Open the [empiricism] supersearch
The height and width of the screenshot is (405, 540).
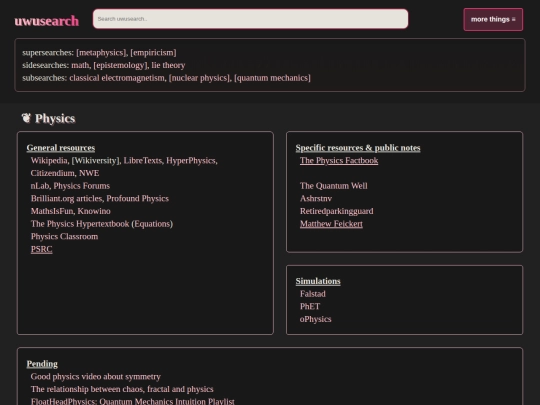pos(153,53)
